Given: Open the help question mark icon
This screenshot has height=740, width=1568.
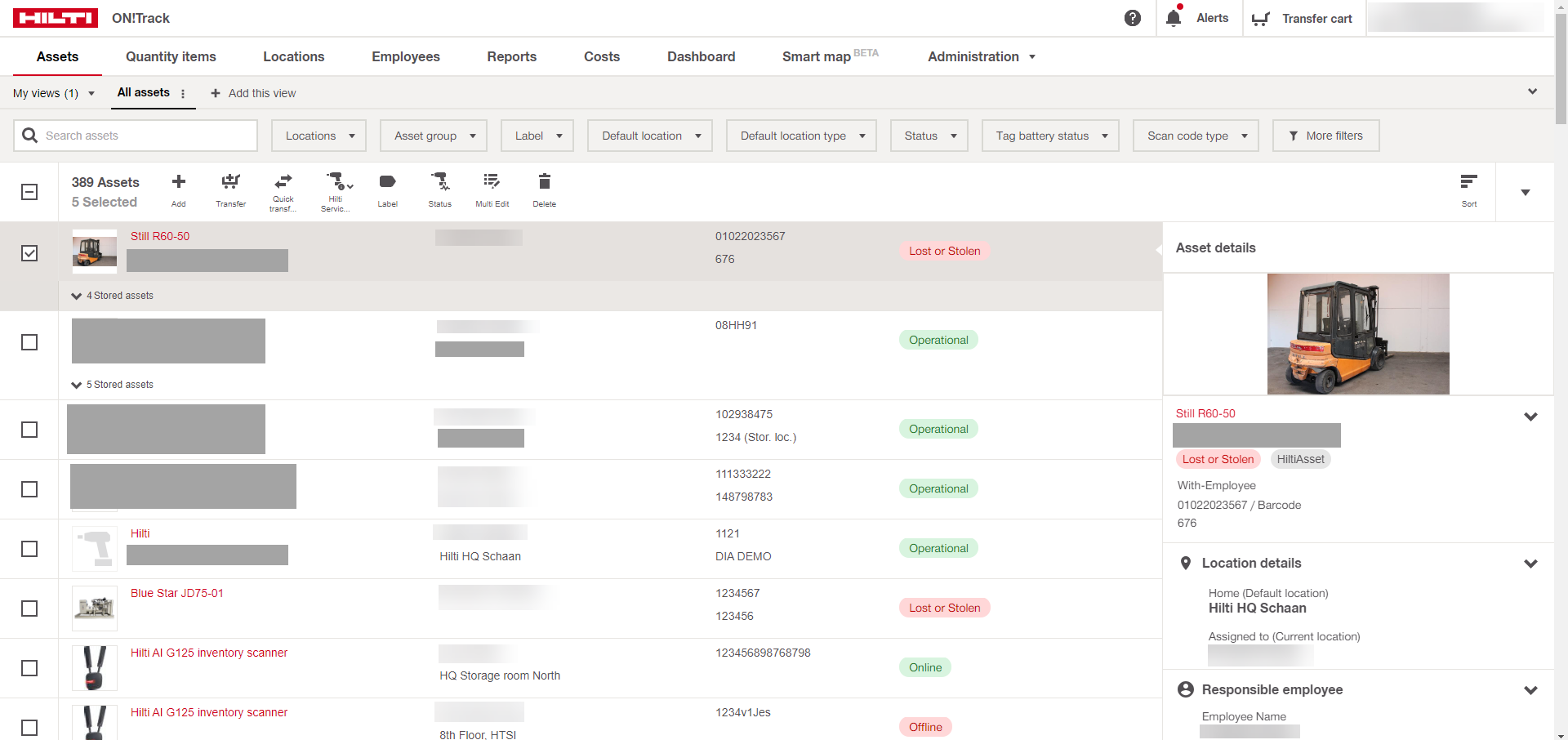Looking at the screenshot, I should click(1133, 18).
